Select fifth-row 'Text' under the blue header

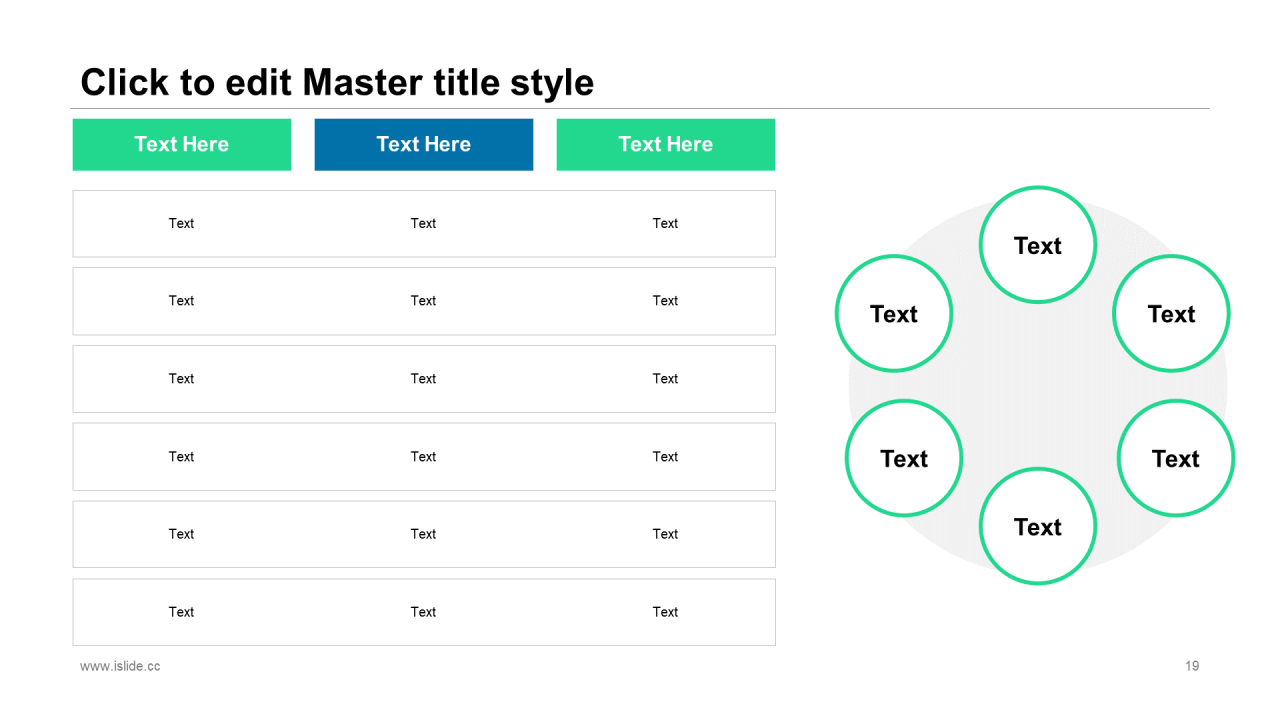point(423,534)
